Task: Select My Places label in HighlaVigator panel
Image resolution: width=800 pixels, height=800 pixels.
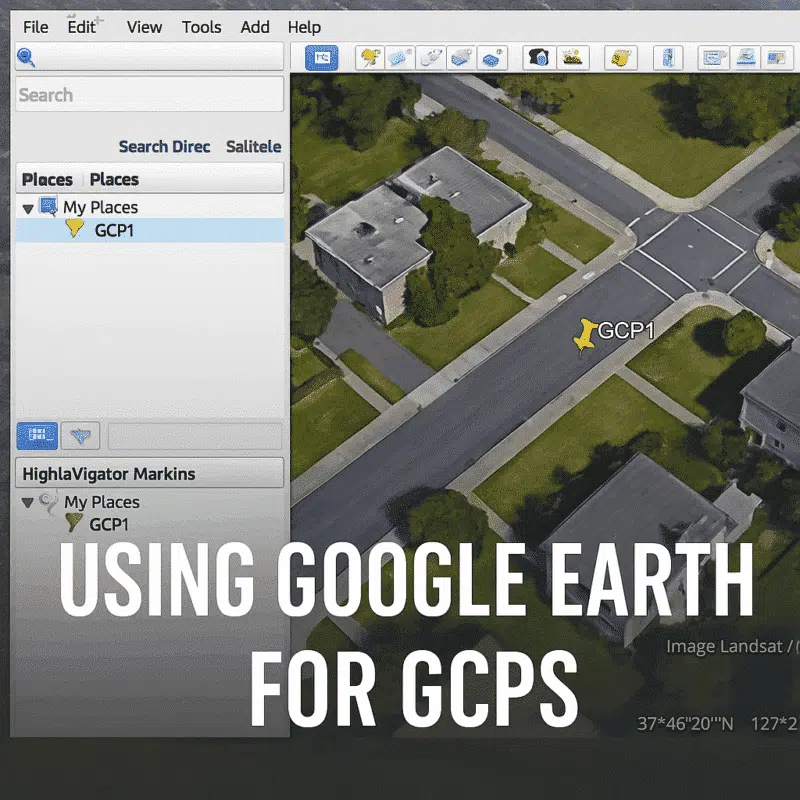Action: 102,502
